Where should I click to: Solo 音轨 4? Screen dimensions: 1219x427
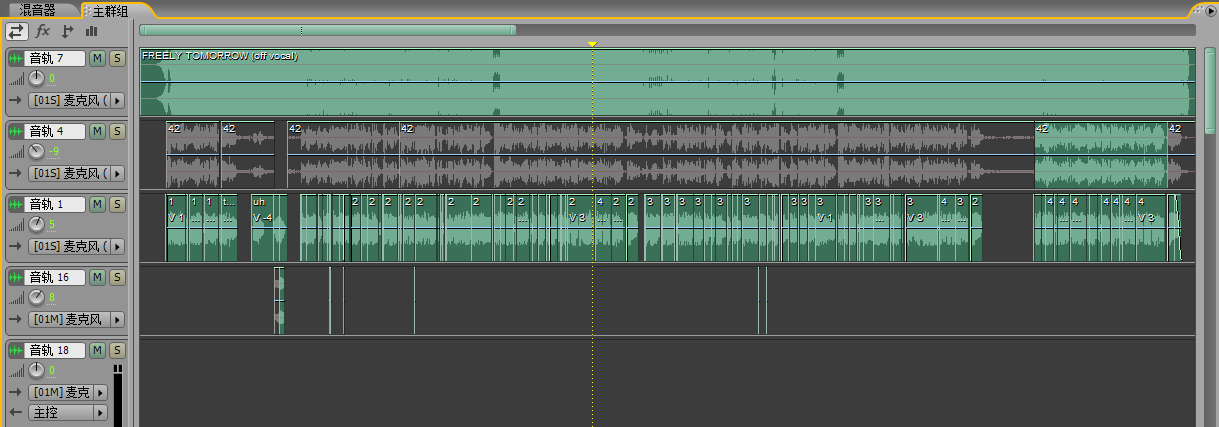(x=117, y=131)
